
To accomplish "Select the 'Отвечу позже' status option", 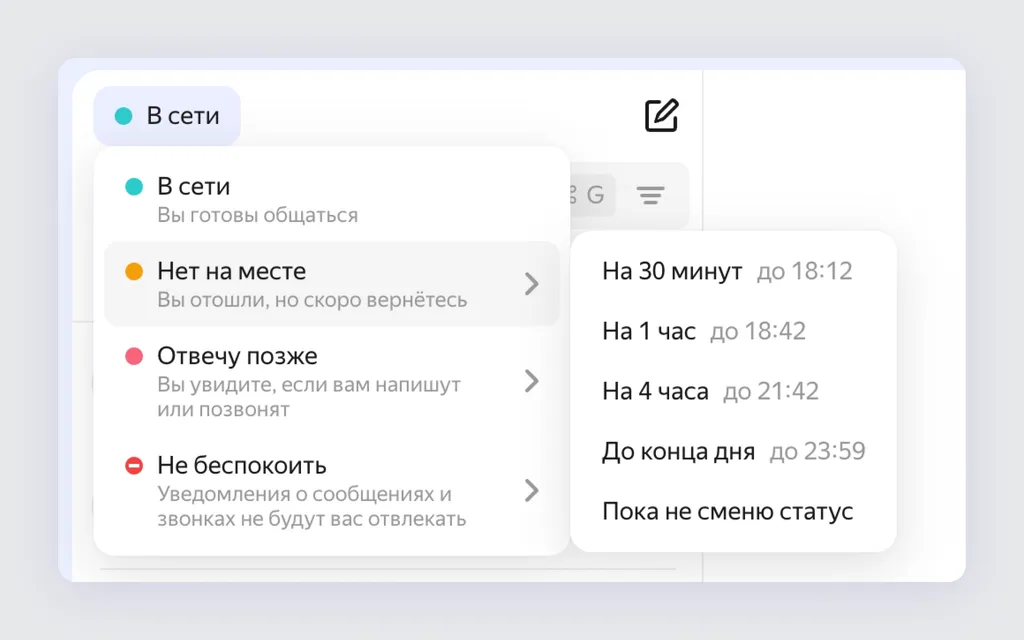I will (x=332, y=381).
